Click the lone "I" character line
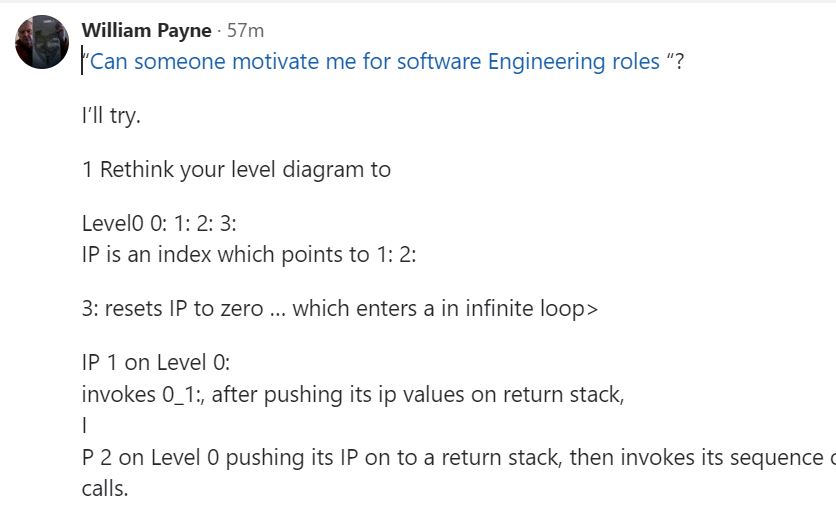836x519 pixels. pyautogui.click(x=84, y=425)
